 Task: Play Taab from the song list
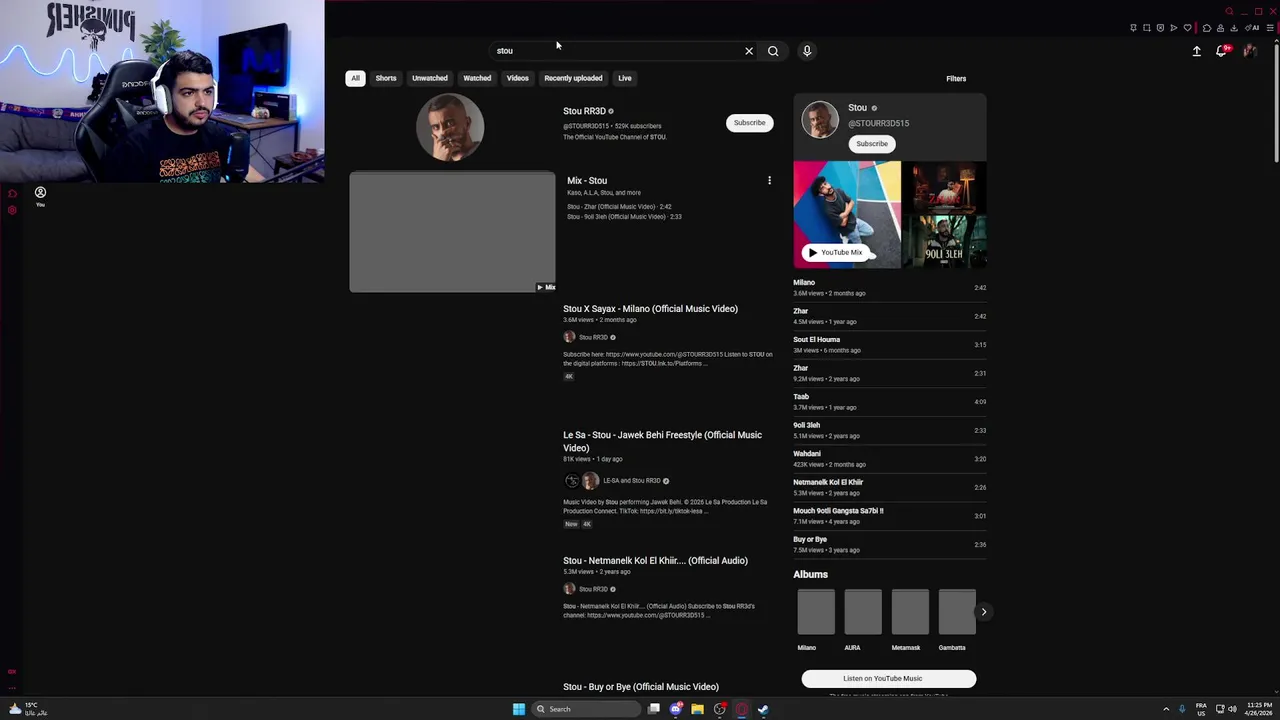(890, 402)
